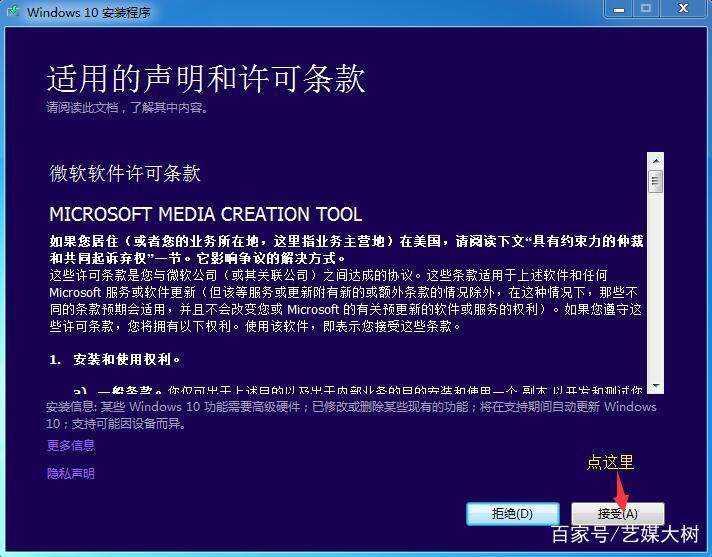The width and height of the screenshot is (712, 557).
Task: Close the Windows 10 安装程序 window
Action: pos(683,9)
